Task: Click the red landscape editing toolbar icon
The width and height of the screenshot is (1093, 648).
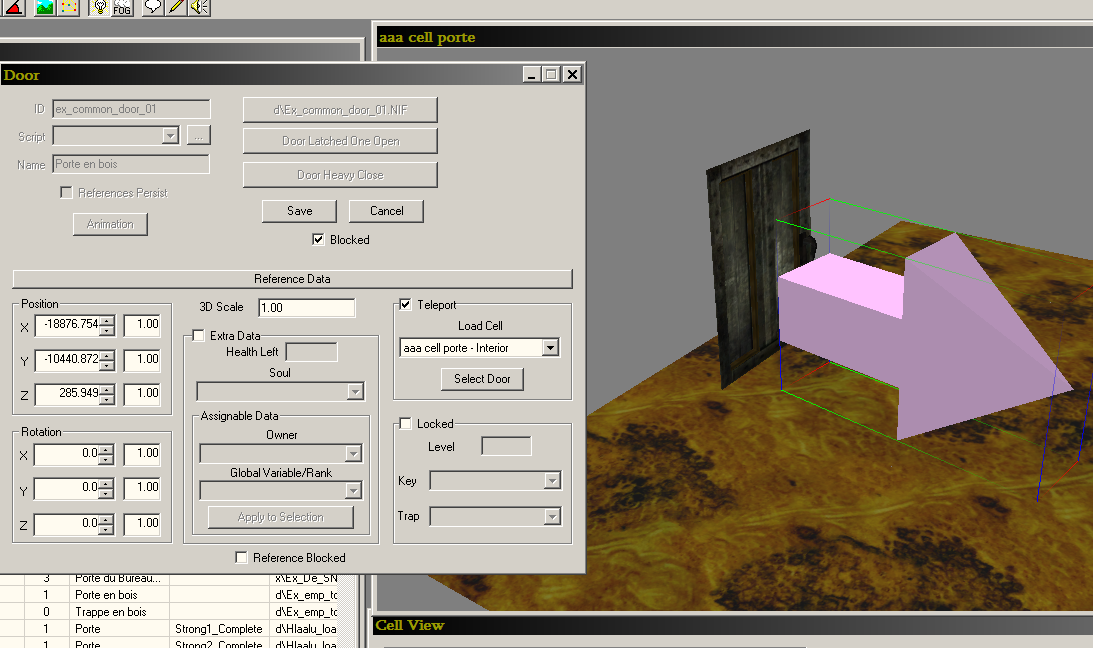Action: 16,7
